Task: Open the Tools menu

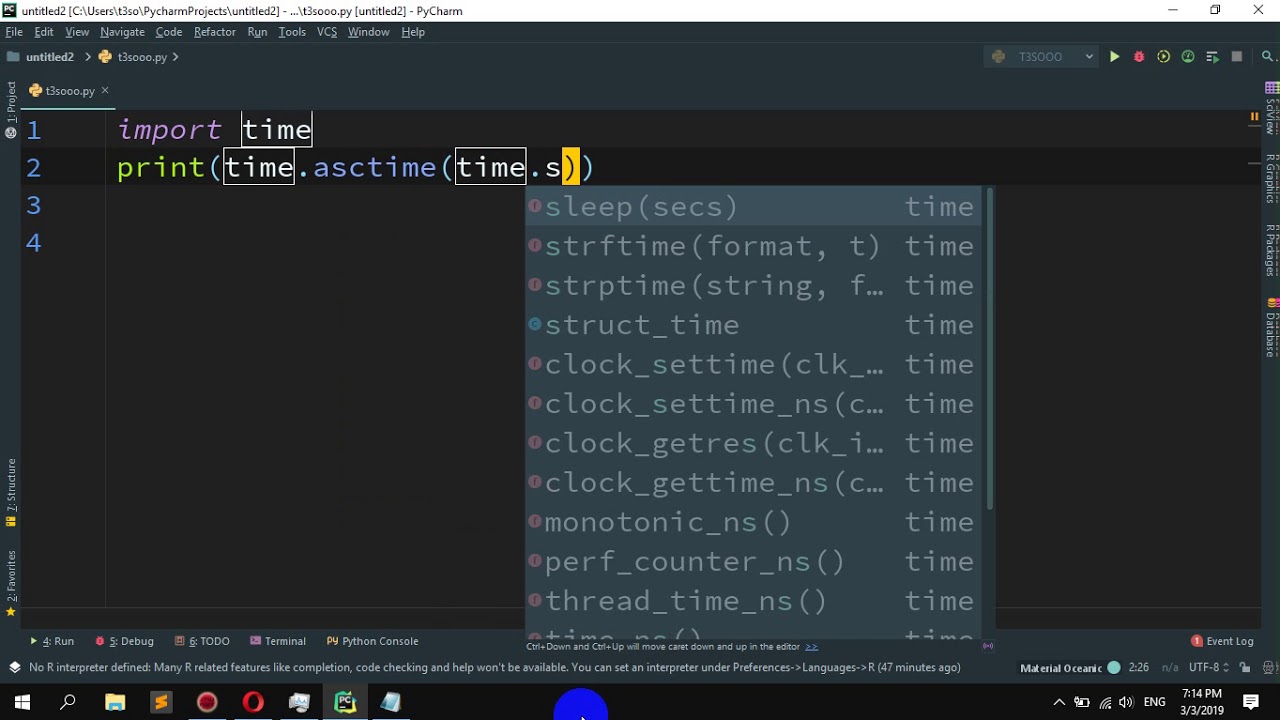Action: pos(292,32)
